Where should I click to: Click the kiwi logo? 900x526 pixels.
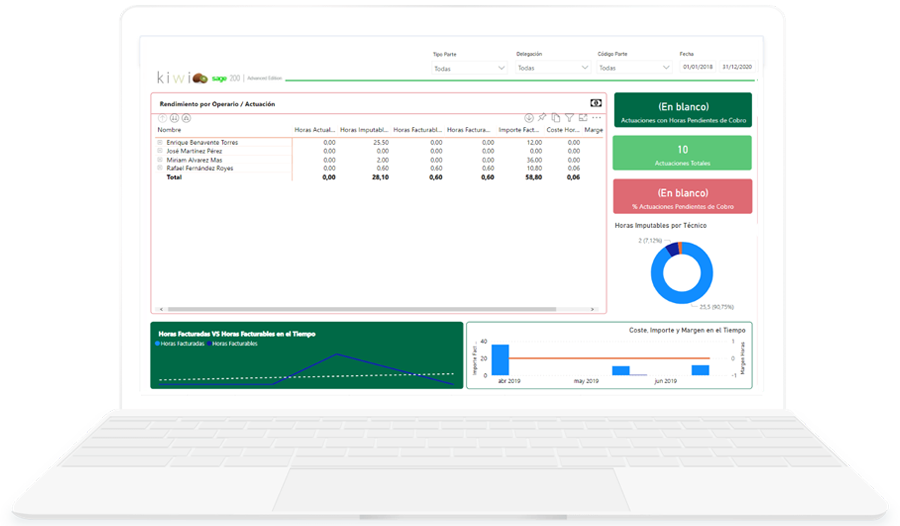pyautogui.click(x=182, y=78)
